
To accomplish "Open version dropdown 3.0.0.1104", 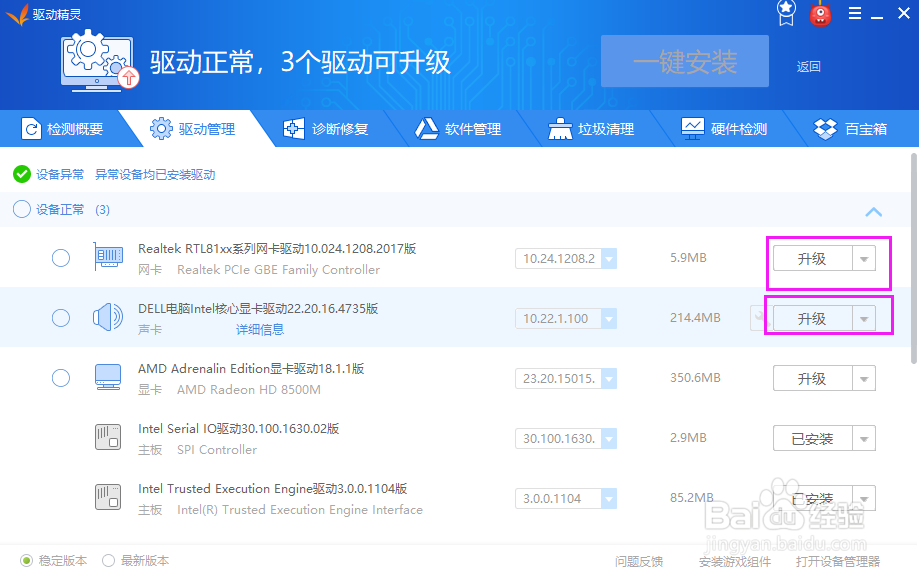I will [609, 499].
